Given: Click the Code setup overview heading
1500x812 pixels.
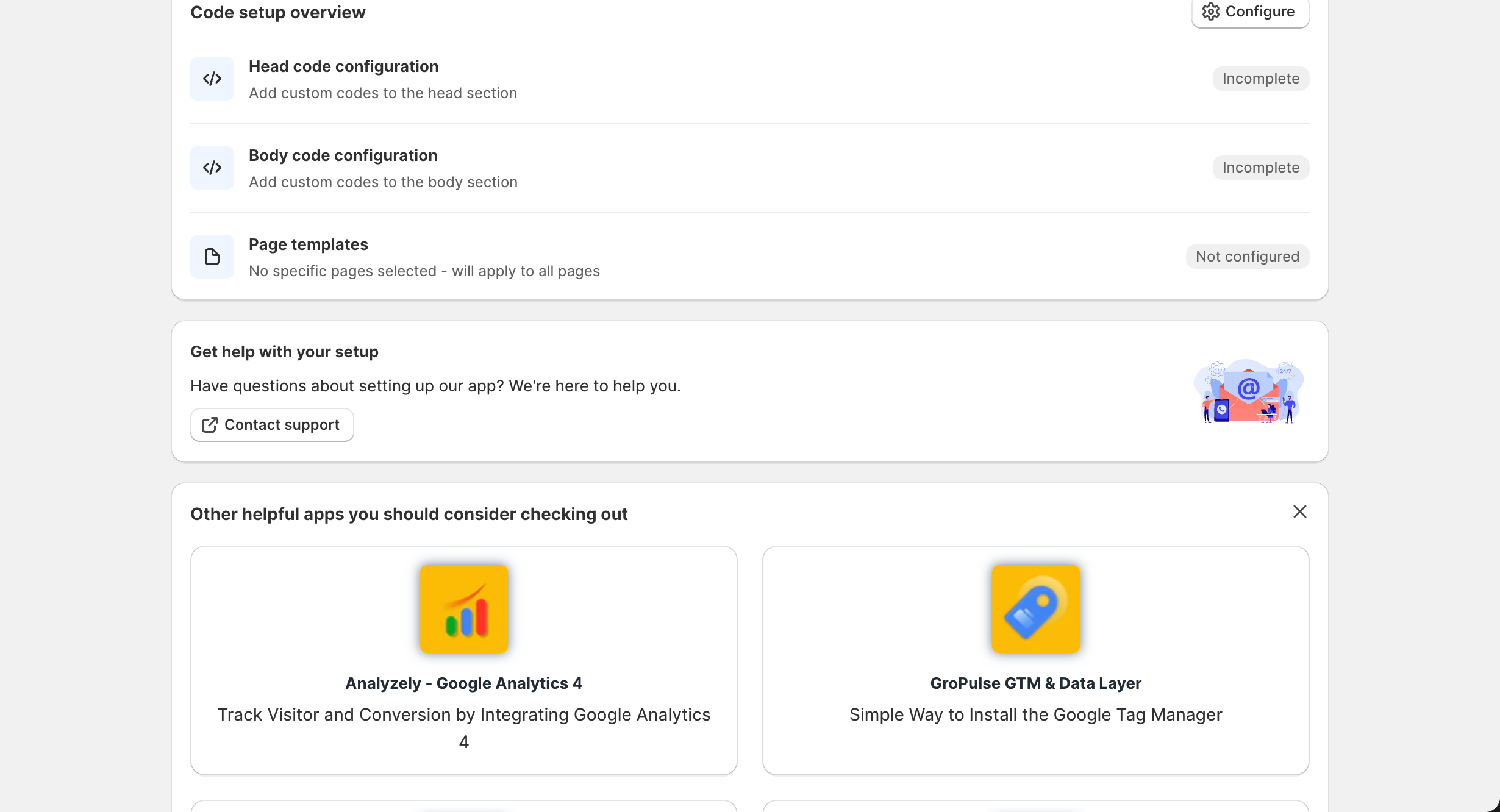Looking at the screenshot, I should pyautogui.click(x=277, y=12).
